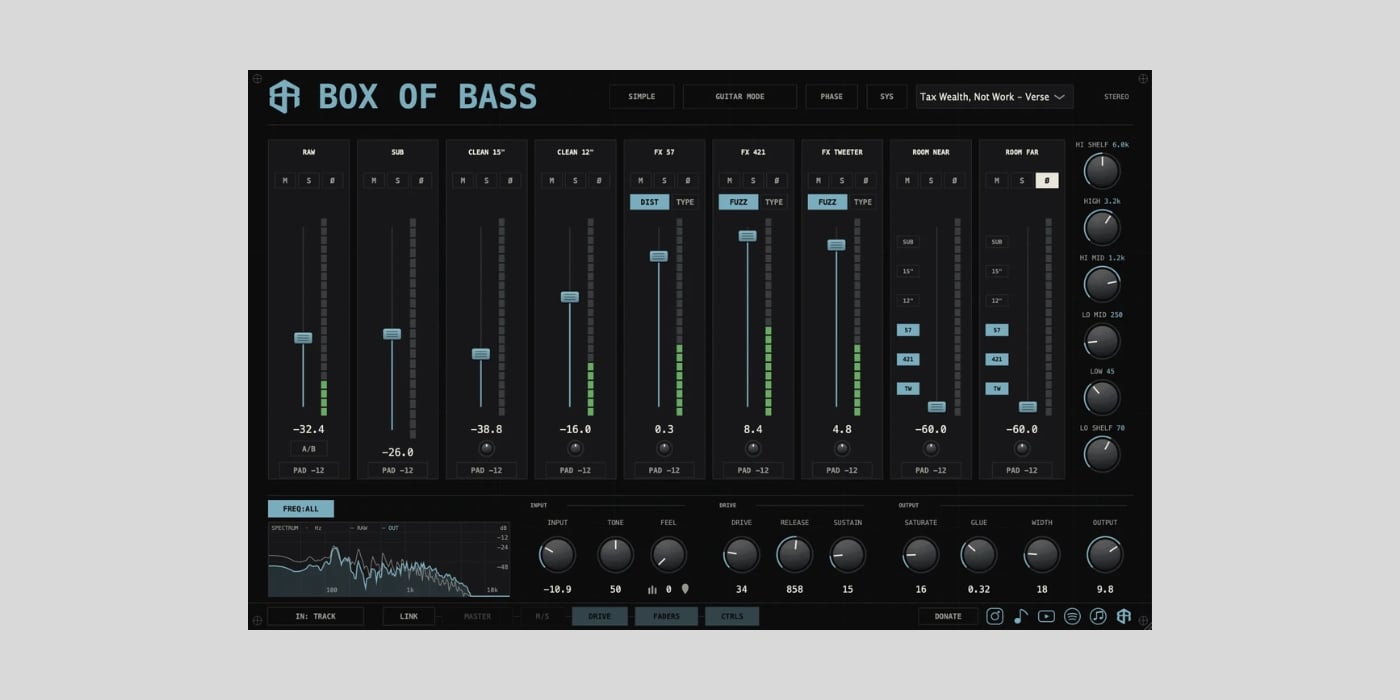1400x700 pixels.
Task: Click the pan knob under CLEAN 15" fader
Action: click(x=486, y=449)
